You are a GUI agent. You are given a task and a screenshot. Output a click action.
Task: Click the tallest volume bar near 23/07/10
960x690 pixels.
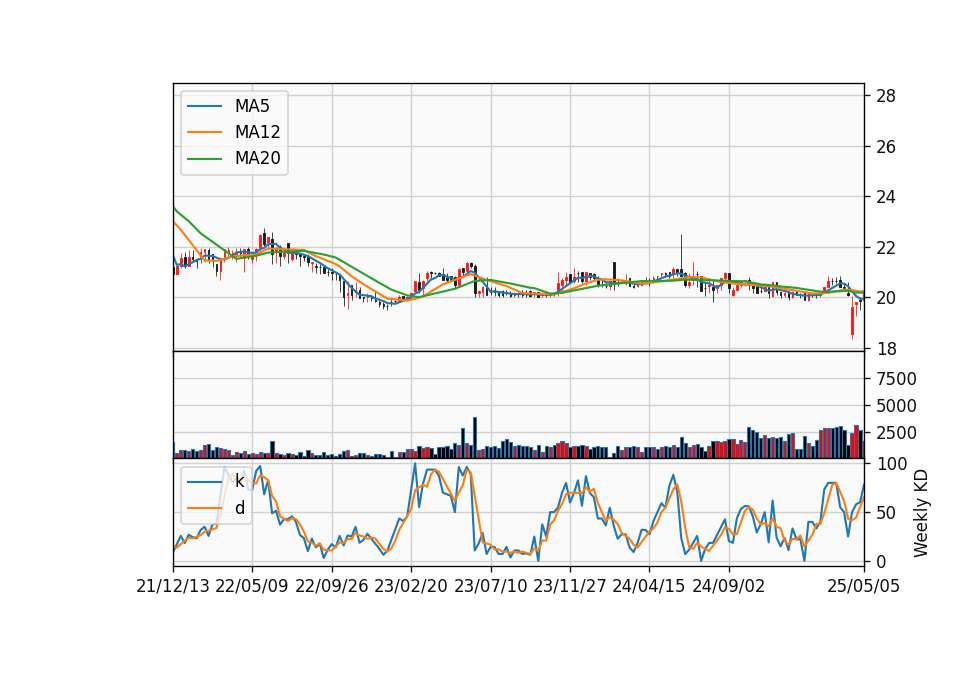click(x=474, y=438)
